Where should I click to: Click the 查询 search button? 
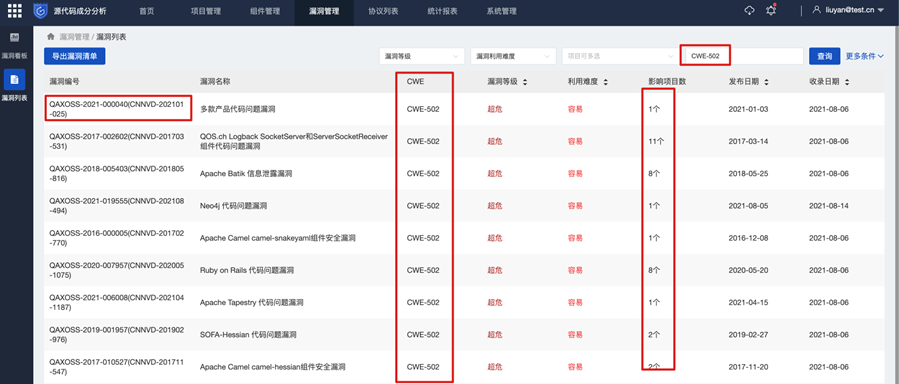pos(824,56)
